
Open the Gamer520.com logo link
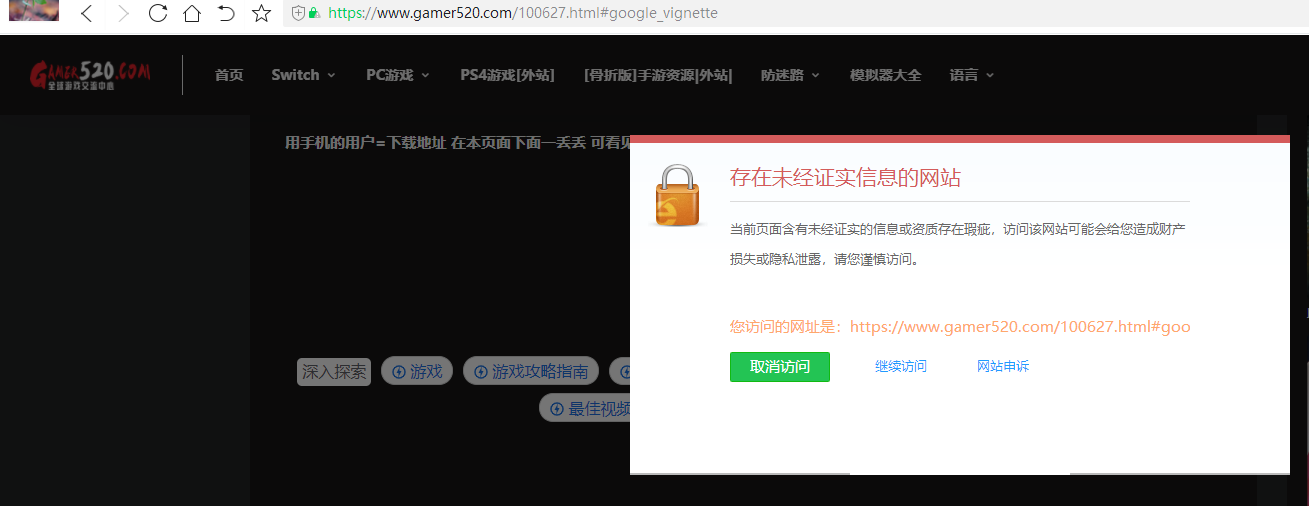[x=91, y=75]
